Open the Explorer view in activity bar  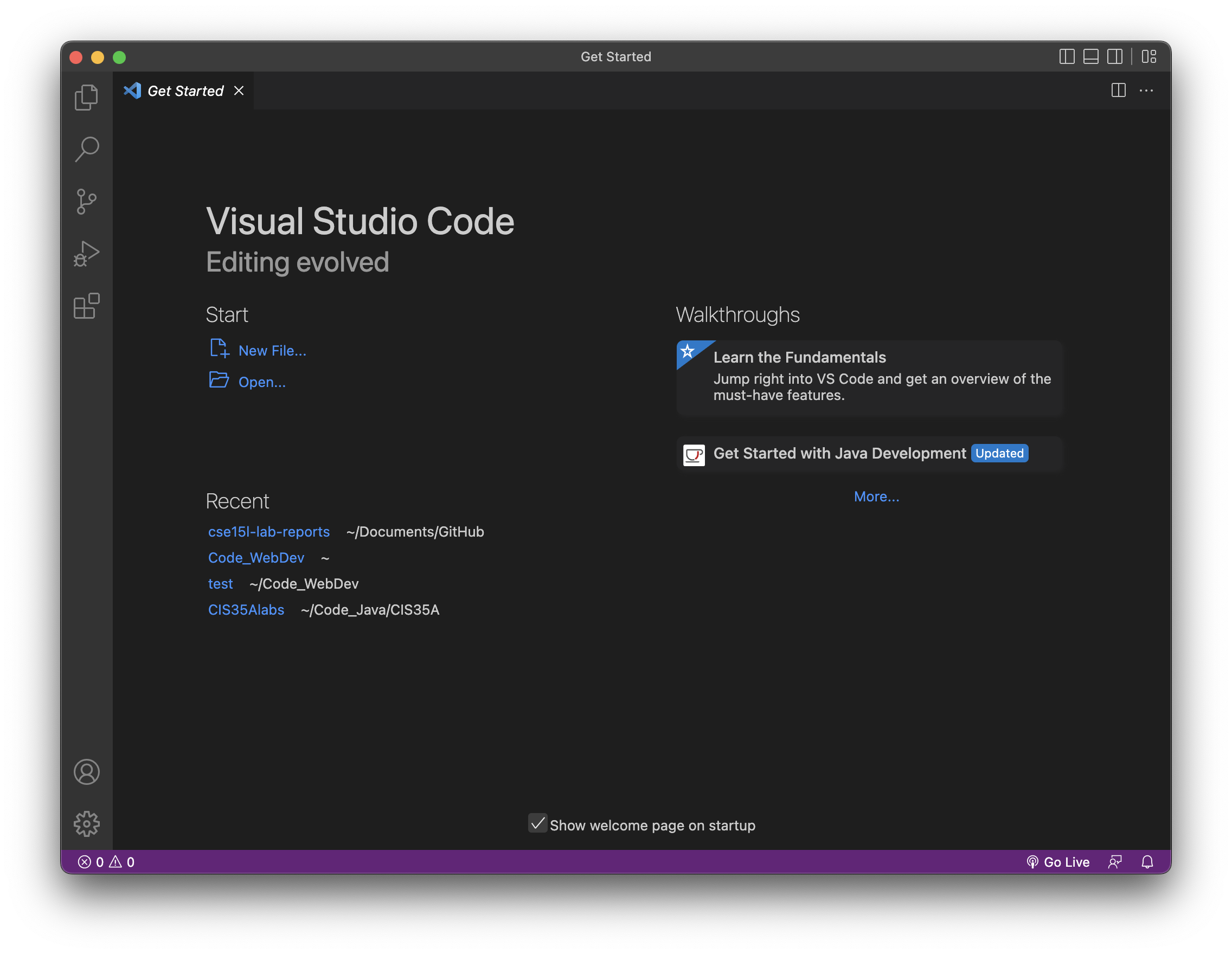pyautogui.click(x=86, y=97)
